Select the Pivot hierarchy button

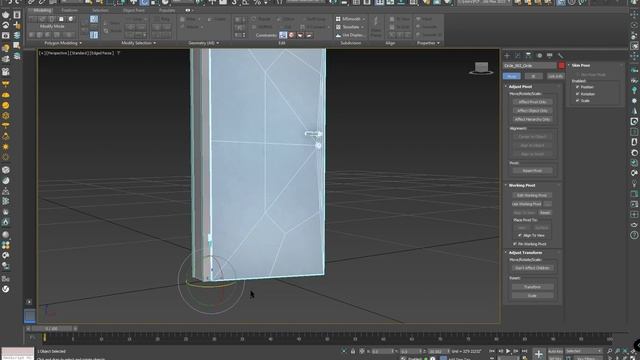click(x=511, y=76)
